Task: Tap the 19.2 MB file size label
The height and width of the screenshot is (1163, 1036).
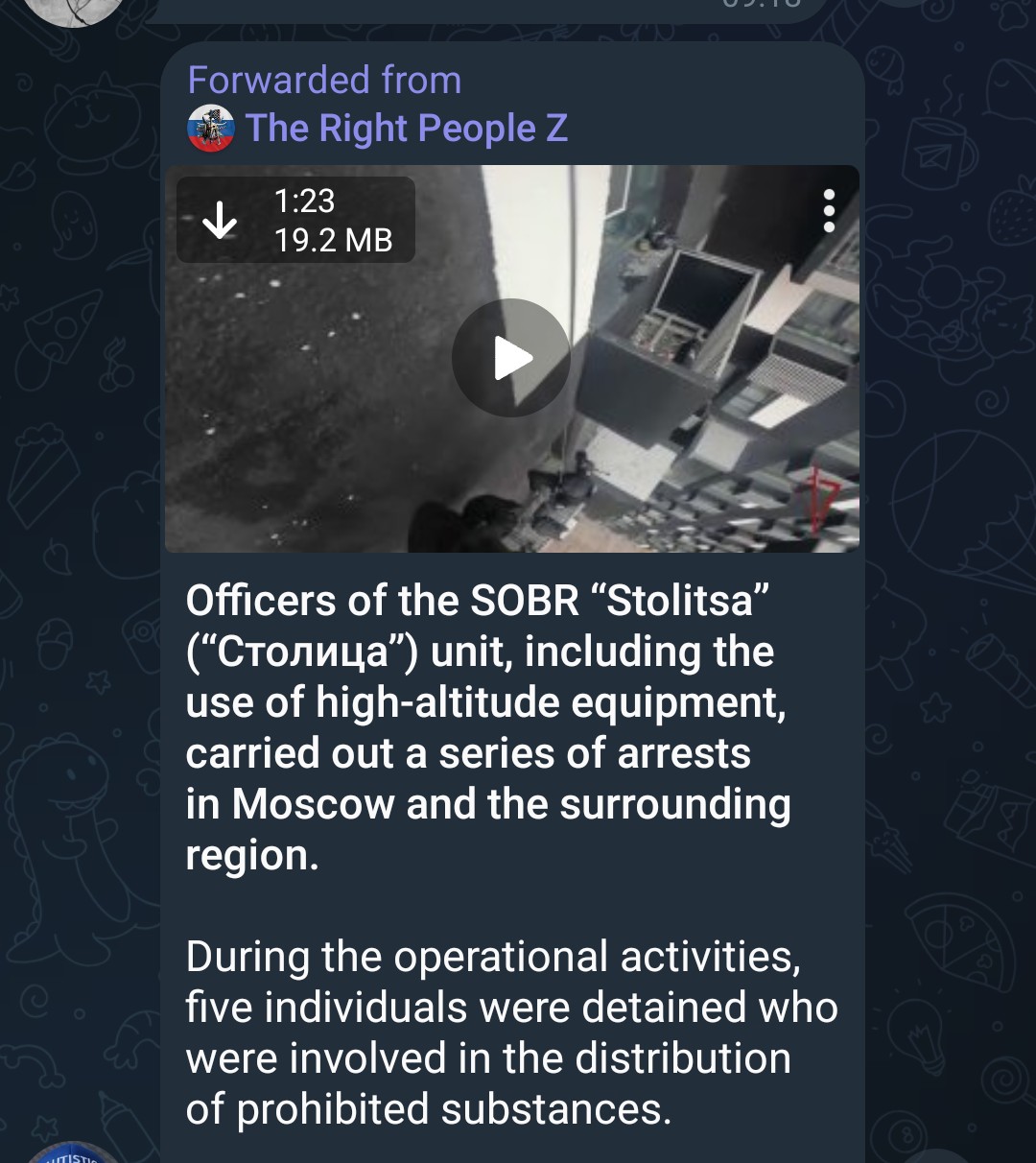Action: [x=333, y=240]
